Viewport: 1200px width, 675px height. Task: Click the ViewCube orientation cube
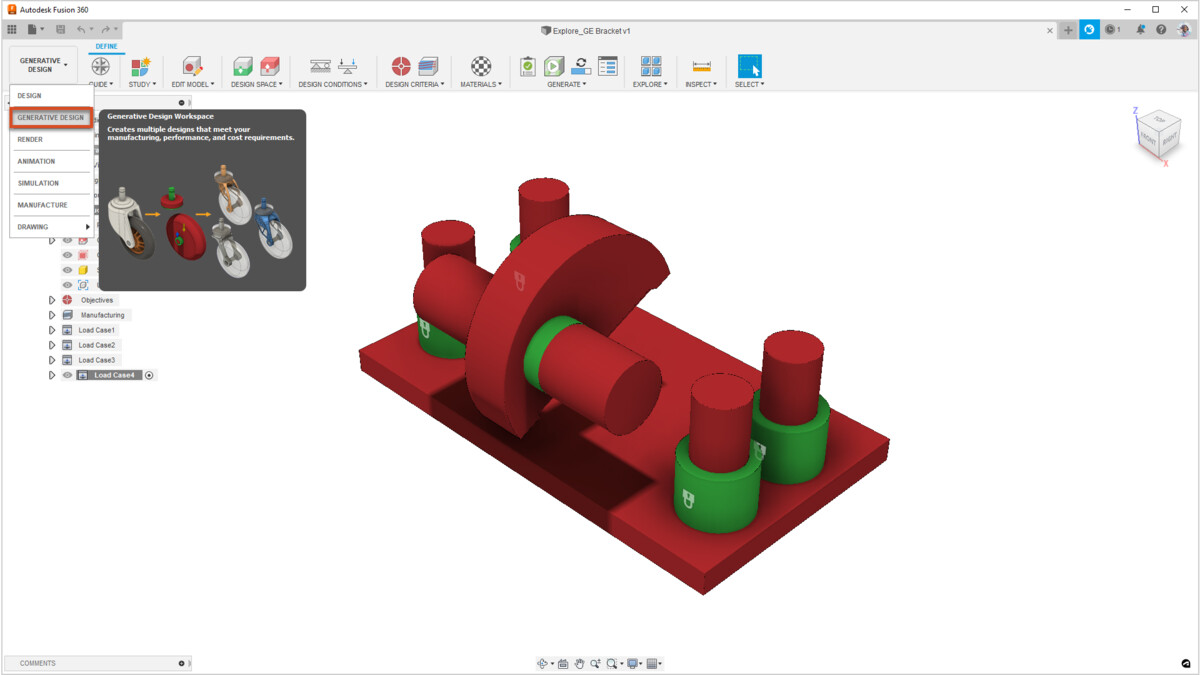pyautogui.click(x=1158, y=132)
